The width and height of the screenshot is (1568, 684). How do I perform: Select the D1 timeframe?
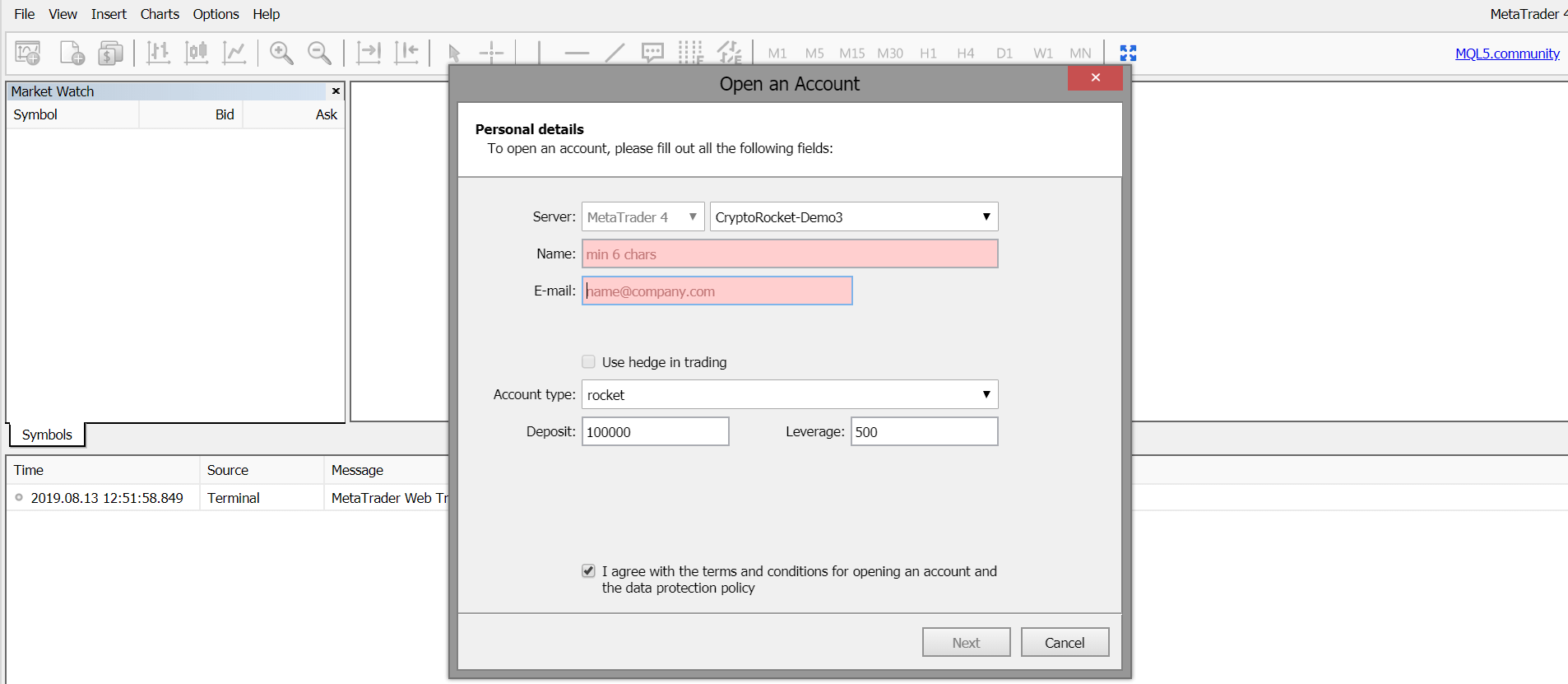pos(1004,54)
